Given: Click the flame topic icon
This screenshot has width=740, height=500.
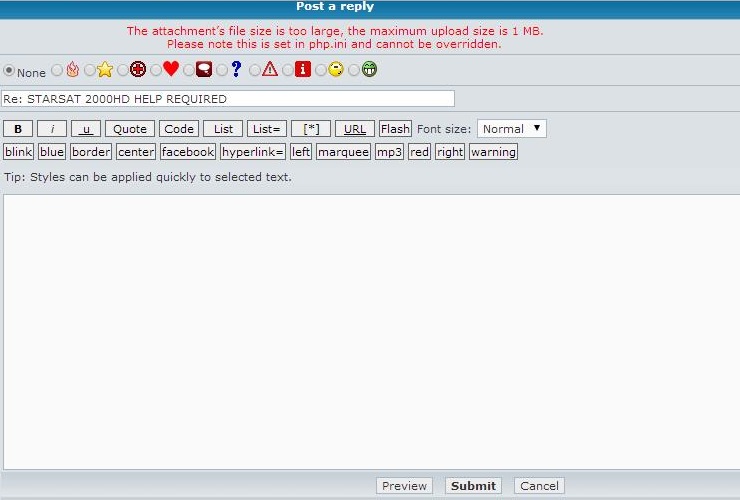Looking at the screenshot, I should [72, 70].
